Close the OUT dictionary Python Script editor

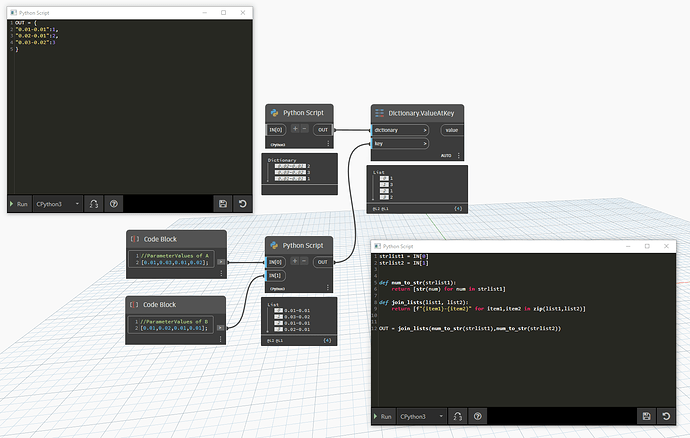tap(243, 13)
